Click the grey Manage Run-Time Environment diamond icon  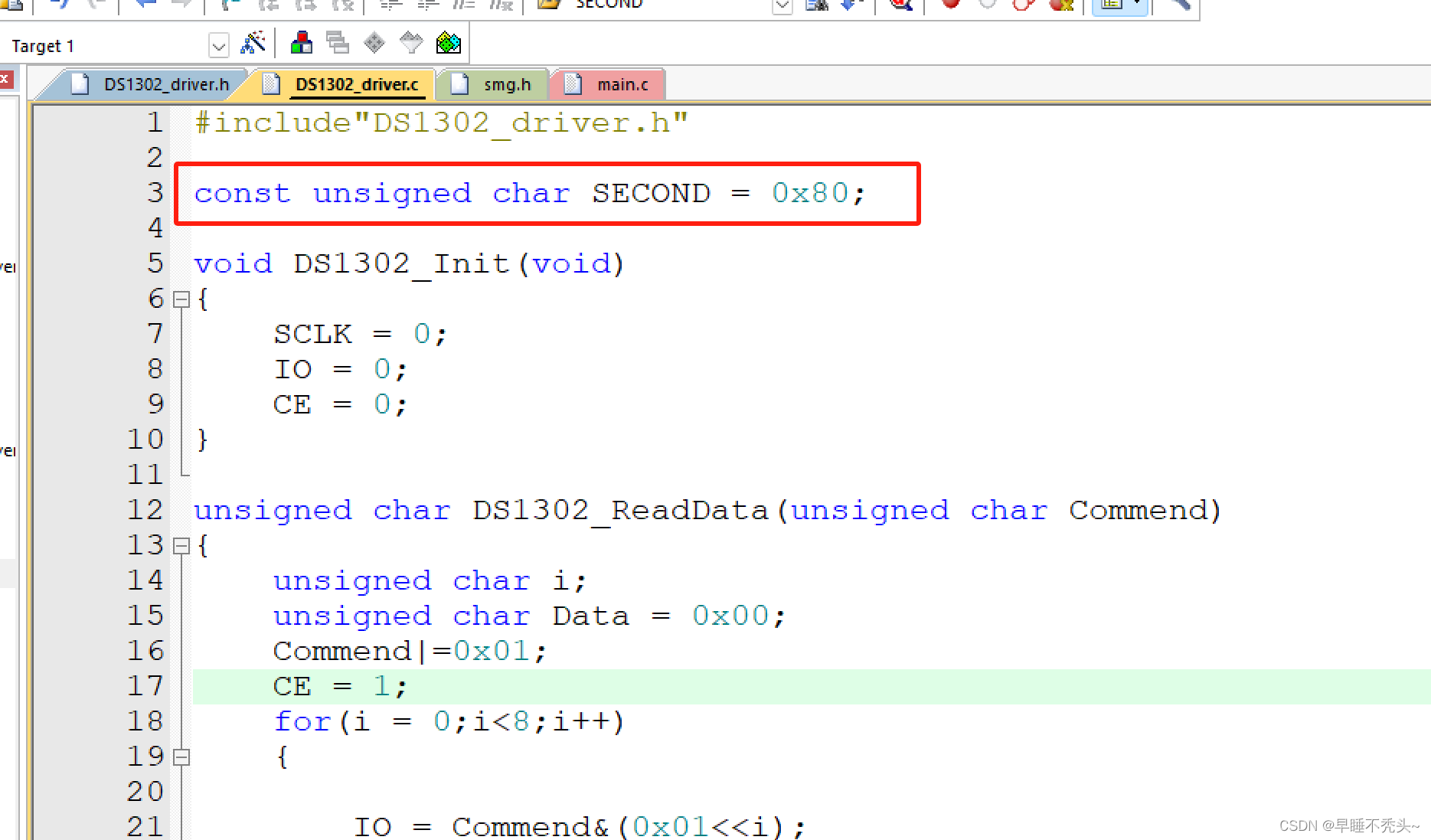click(x=374, y=43)
